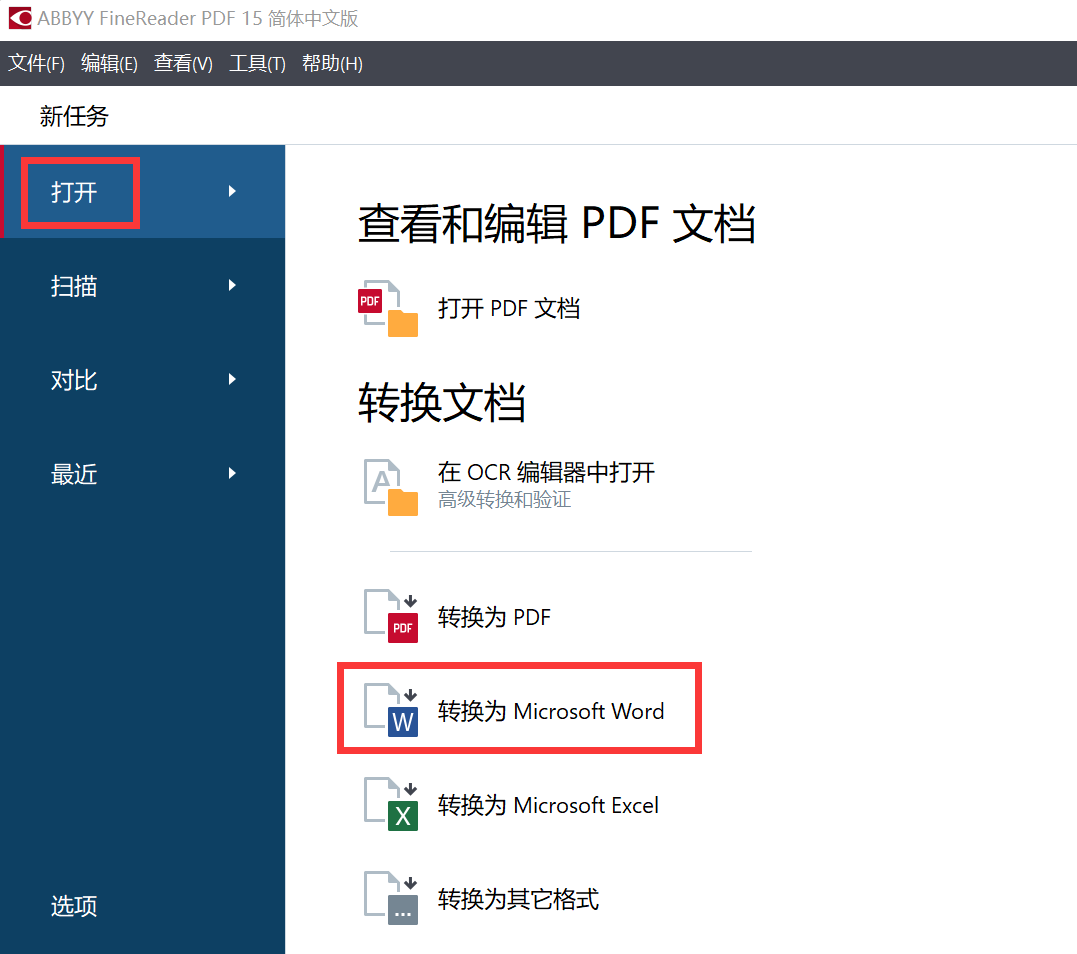Click the 高级转换和验证 subtitle text
The height and width of the screenshot is (954, 1077).
(x=505, y=499)
